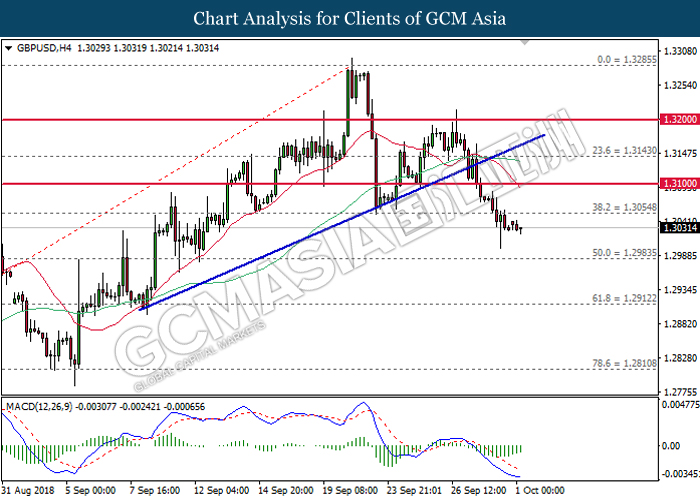The width and height of the screenshot is (700, 500).
Task: Click the MACD scale value 0.00
Action: point(671,446)
